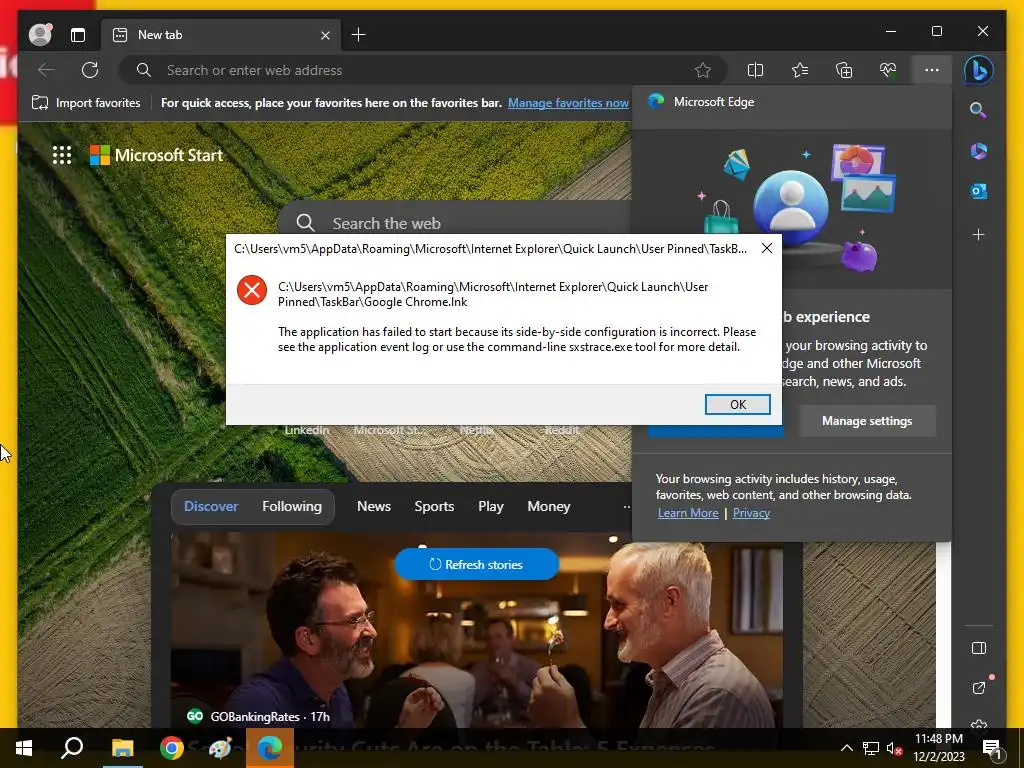Focus the address bar search field
This screenshot has width=1024, height=768.
click(x=421, y=70)
